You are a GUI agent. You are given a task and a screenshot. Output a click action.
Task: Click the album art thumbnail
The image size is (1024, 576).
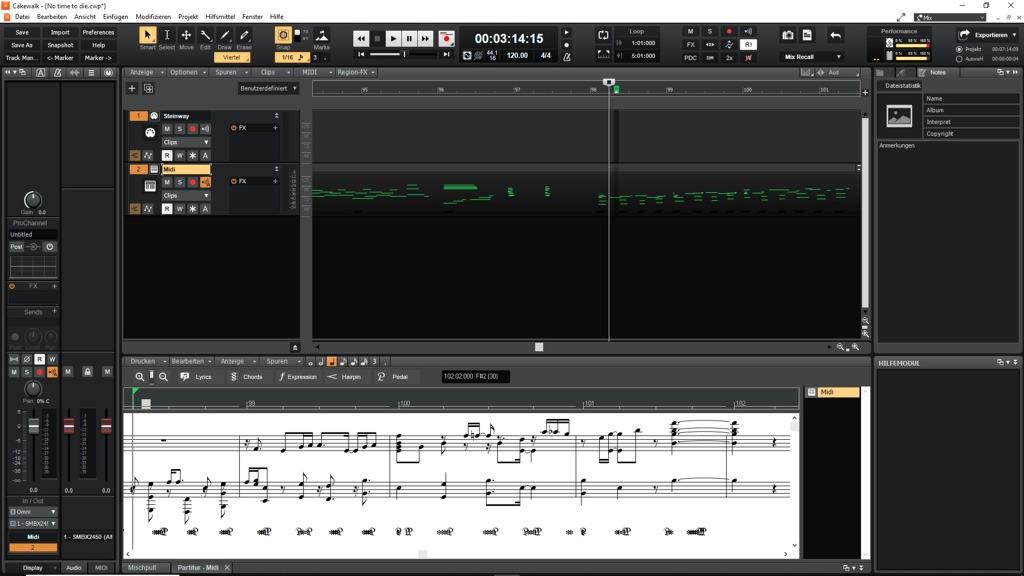899,116
